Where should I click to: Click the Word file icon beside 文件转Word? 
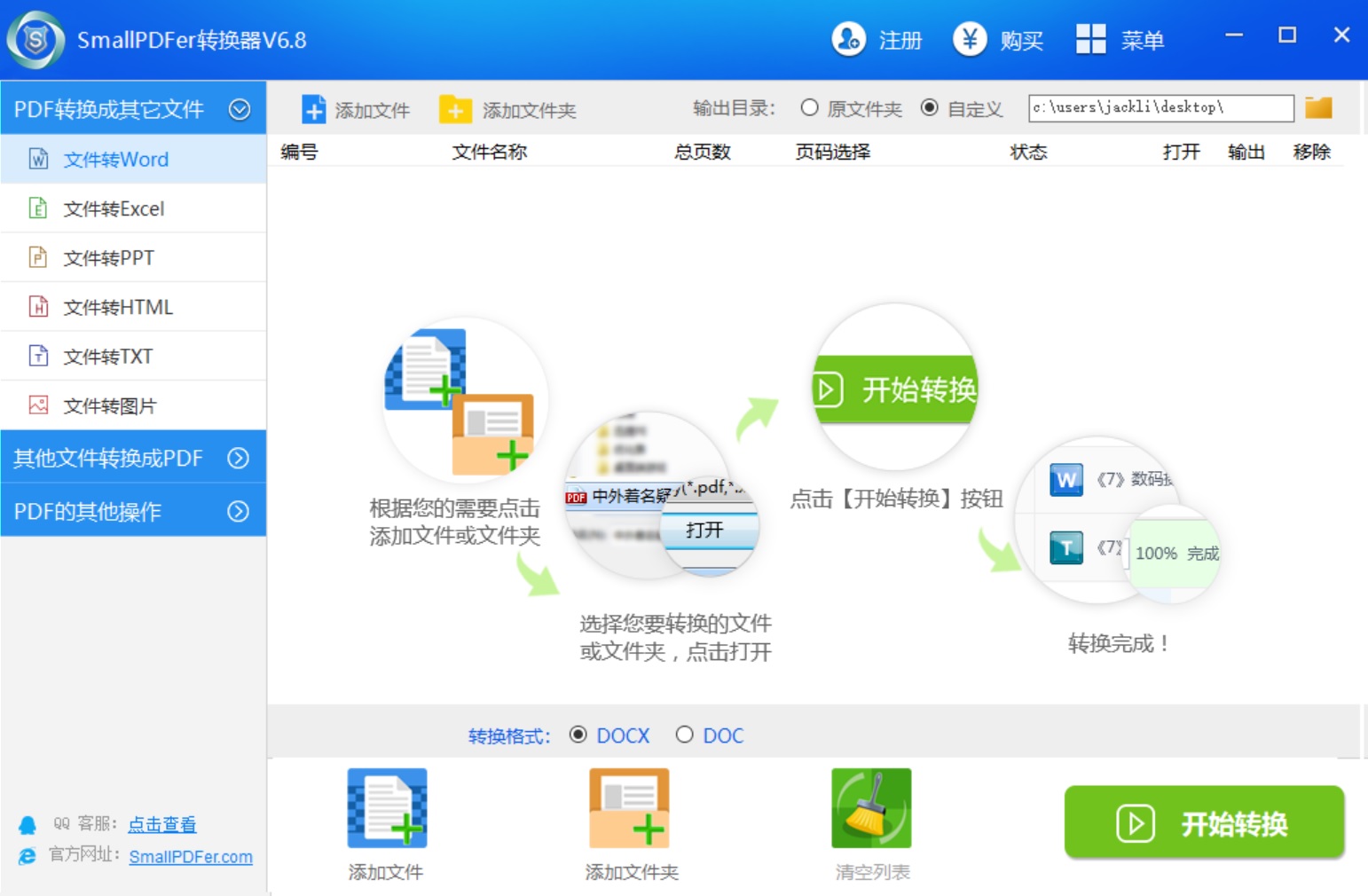coord(38,159)
